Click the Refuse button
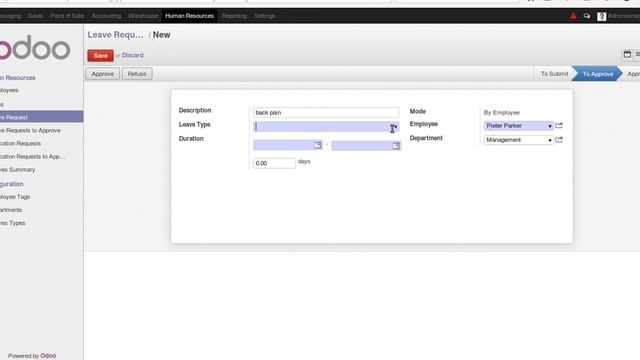Screen dimensions: 640x360 point(137,74)
